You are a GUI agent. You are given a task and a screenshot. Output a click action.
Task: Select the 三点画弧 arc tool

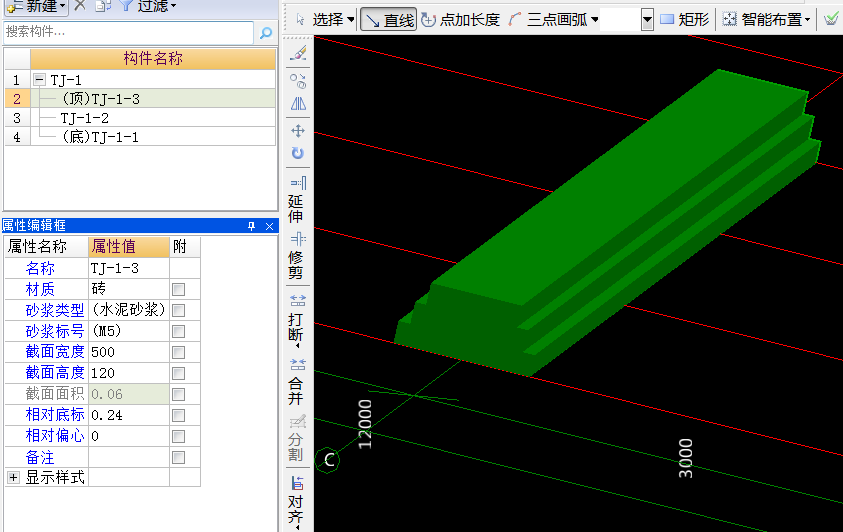click(x=548, y=20)
